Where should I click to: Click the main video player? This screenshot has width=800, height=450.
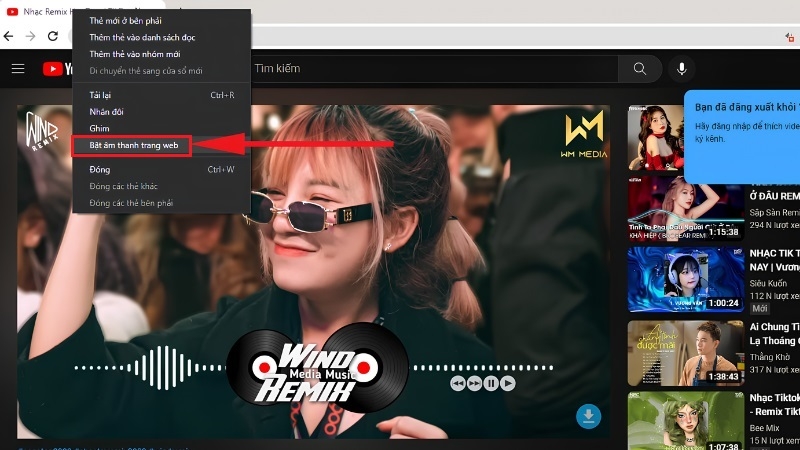point(313,271)
